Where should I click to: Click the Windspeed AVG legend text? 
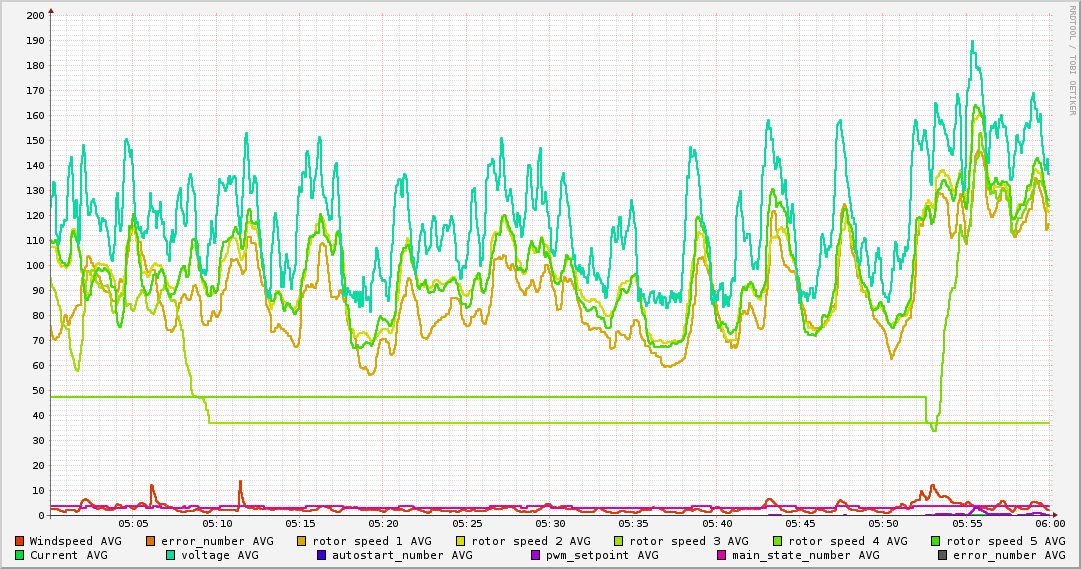point(75,541)
